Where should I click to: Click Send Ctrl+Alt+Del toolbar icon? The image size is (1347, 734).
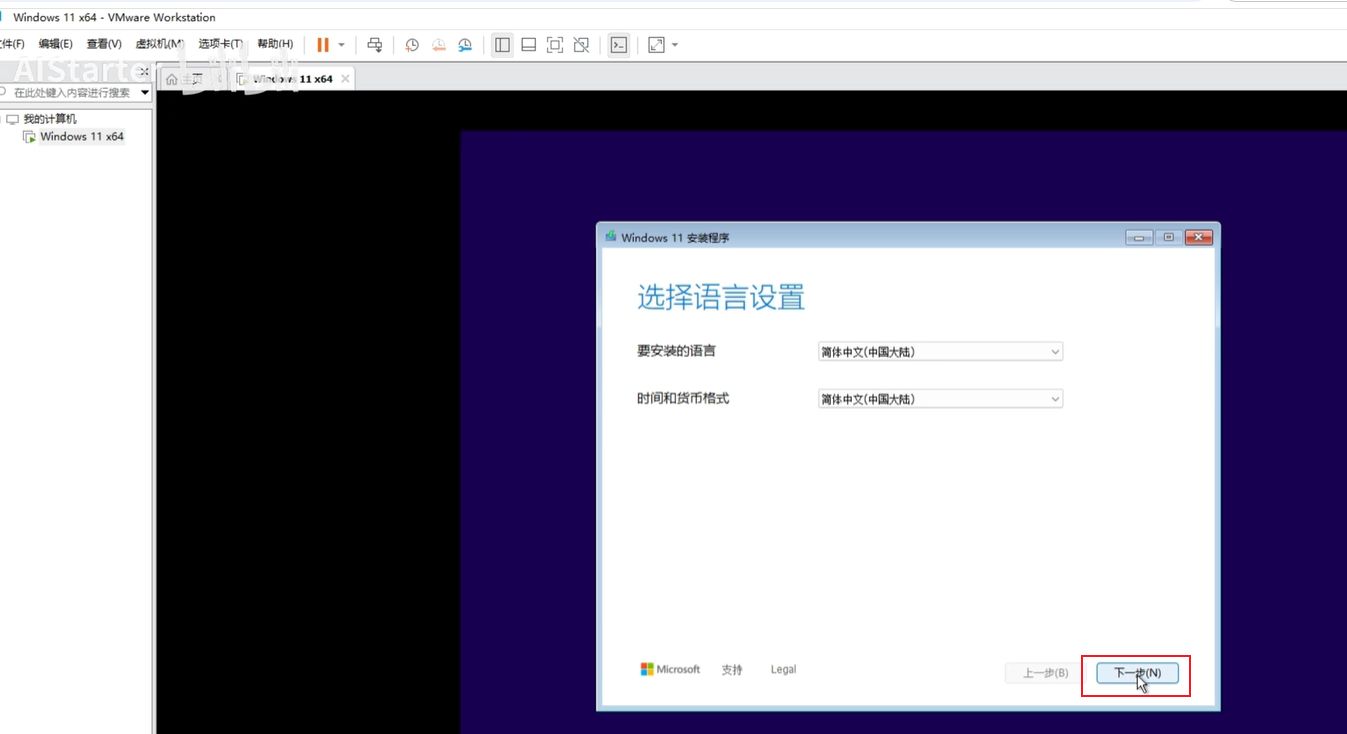[375, 45]
